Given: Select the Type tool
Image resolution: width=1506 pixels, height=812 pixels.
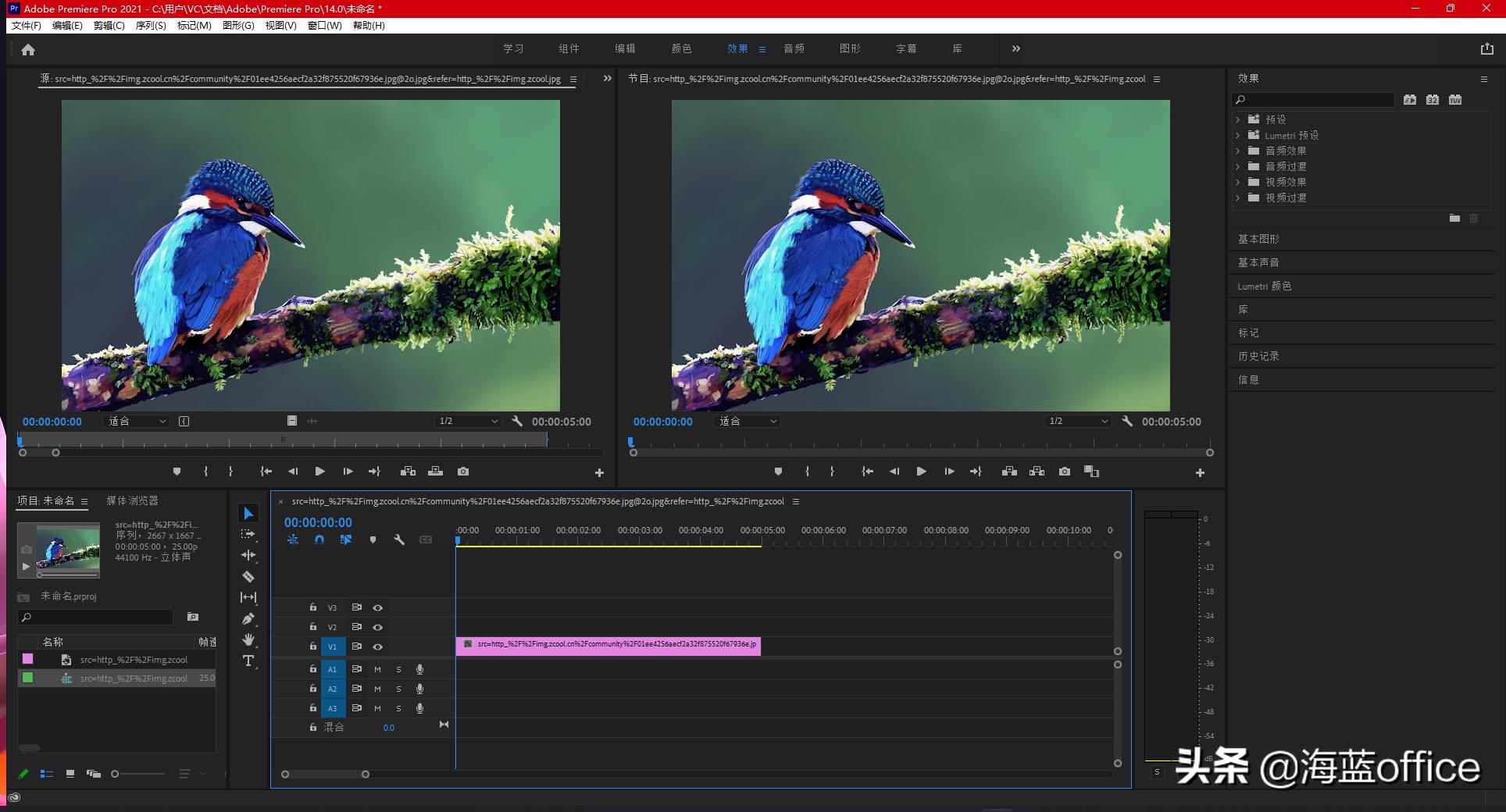Looking at the screenshot, I should point(248,661).
